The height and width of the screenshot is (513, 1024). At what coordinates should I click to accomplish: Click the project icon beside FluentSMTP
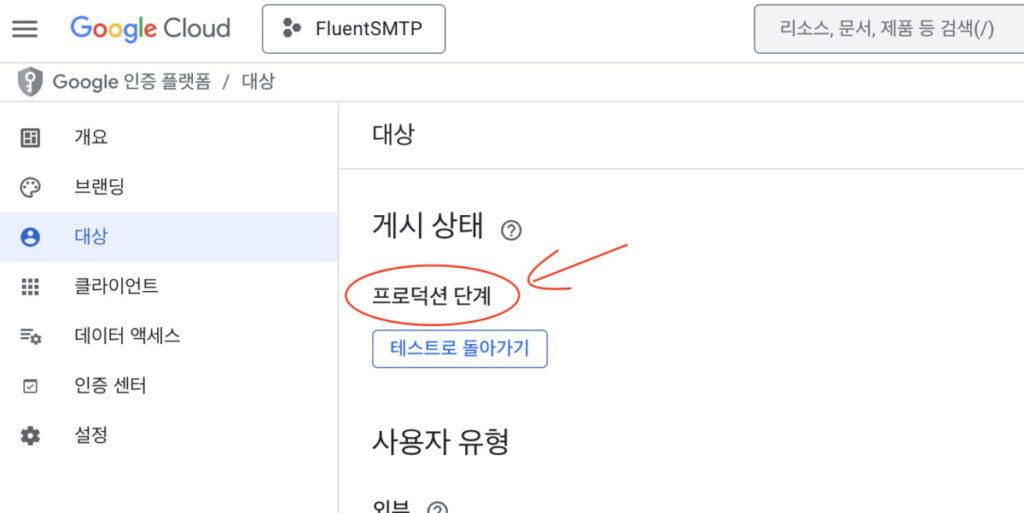pyautogui.click(x=291, y=29)
